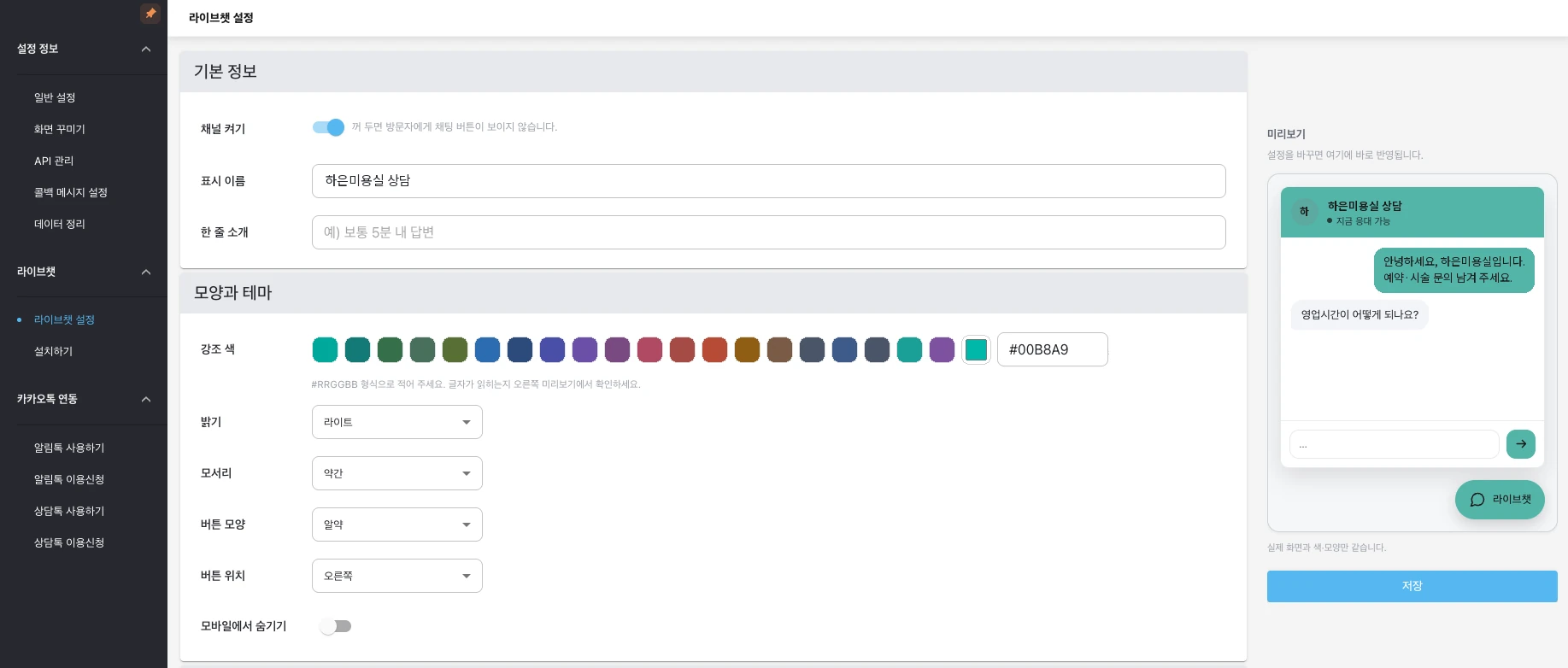
Task: Open the 버튼 모양 dropdown
Action: tap(397, 524)
